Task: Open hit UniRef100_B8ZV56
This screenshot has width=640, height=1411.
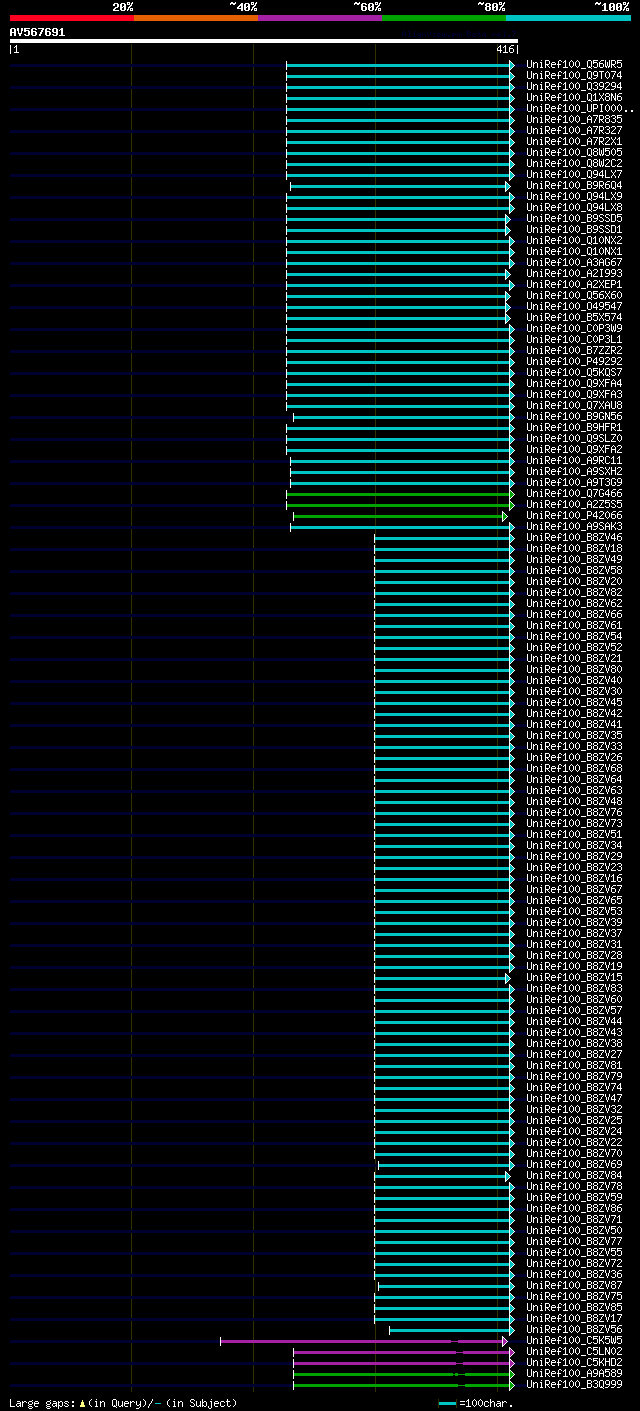Action: (x=574, y=1329)
